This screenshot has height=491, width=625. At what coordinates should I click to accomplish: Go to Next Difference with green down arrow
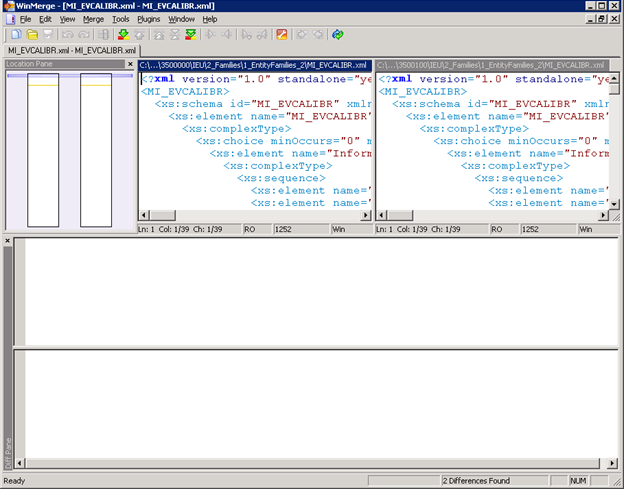pyautogui.click(x=123, y=35)
